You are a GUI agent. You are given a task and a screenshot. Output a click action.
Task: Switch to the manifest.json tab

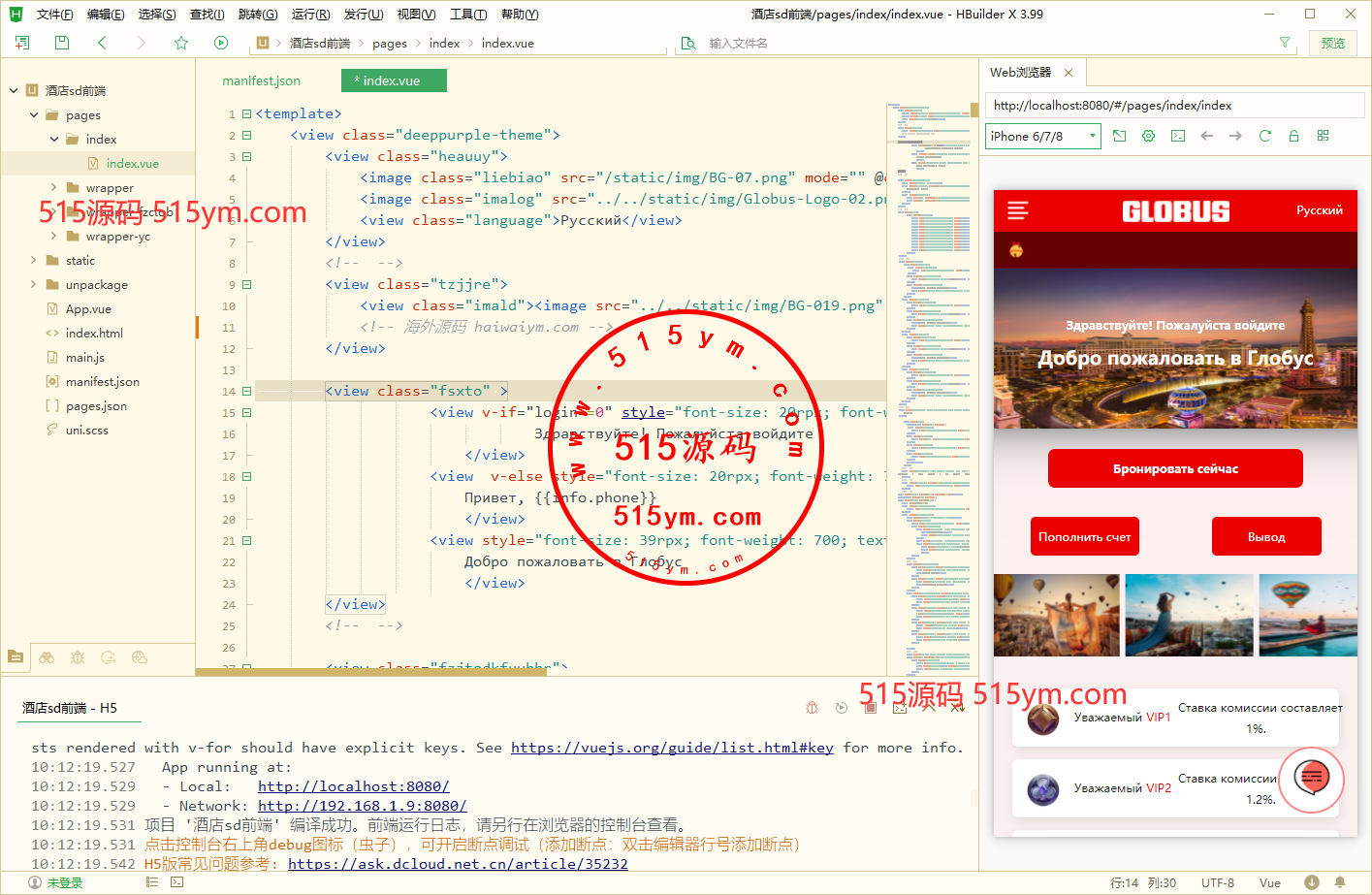(261, 81)
